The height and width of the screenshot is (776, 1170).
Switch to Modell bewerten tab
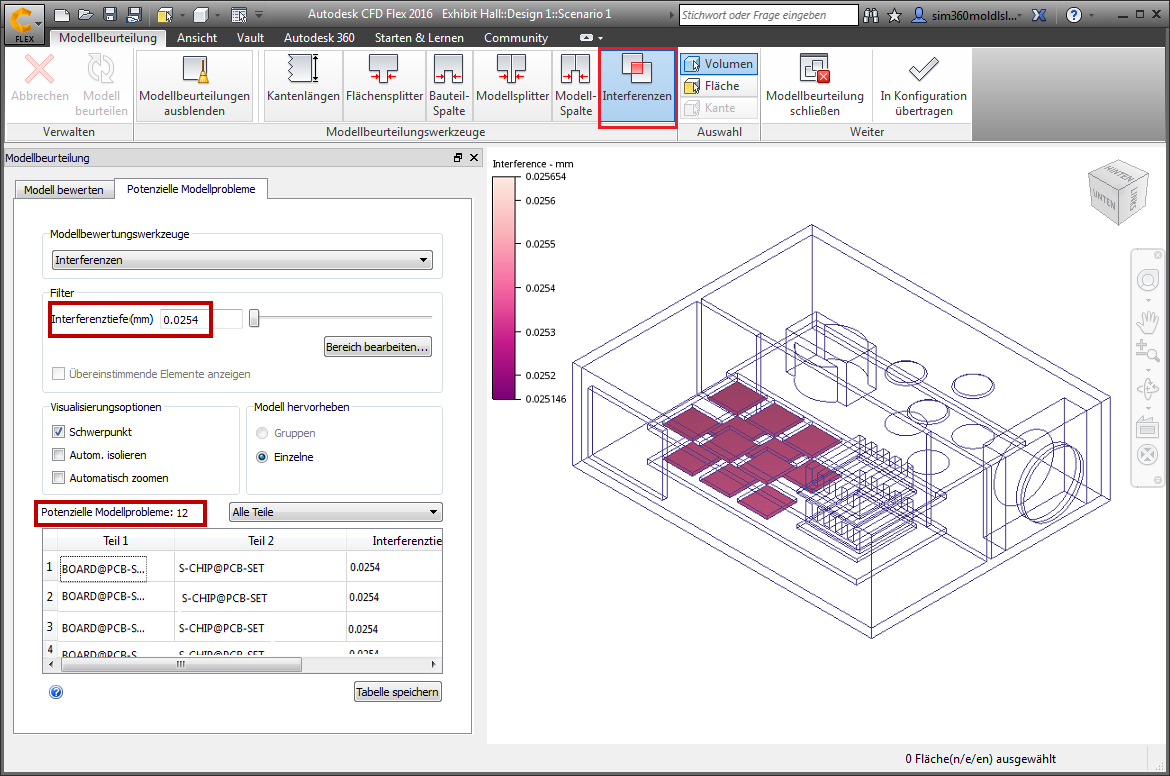coord(64,190)
